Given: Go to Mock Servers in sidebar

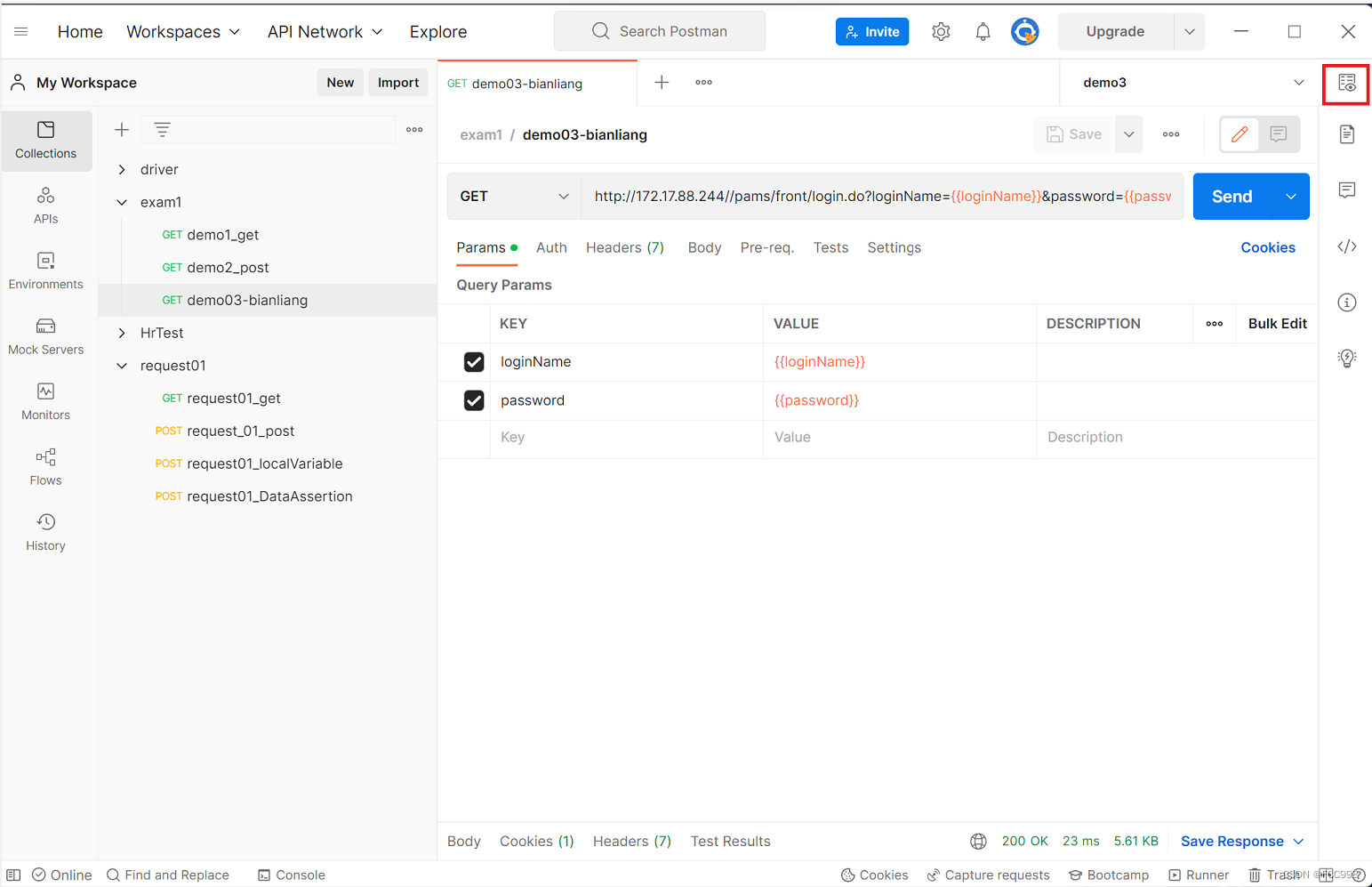Looking at the screenshot, I should (x=46, y=336).
